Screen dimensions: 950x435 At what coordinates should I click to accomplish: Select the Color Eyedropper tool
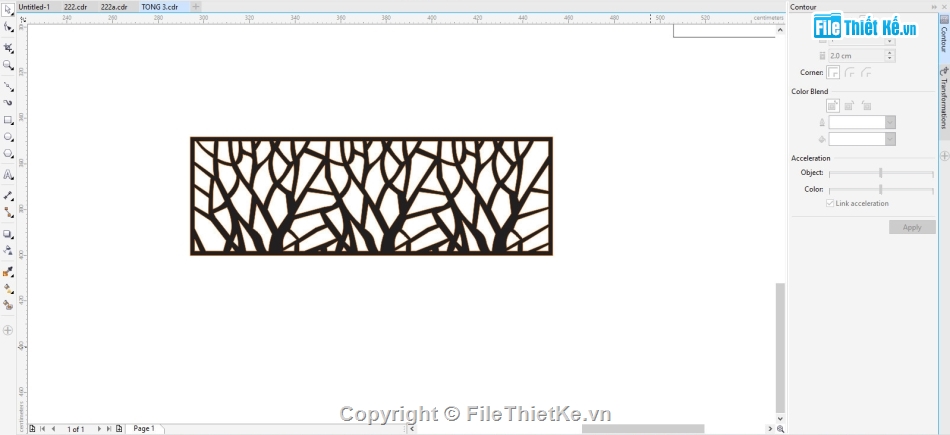click(x=8, y=271)
